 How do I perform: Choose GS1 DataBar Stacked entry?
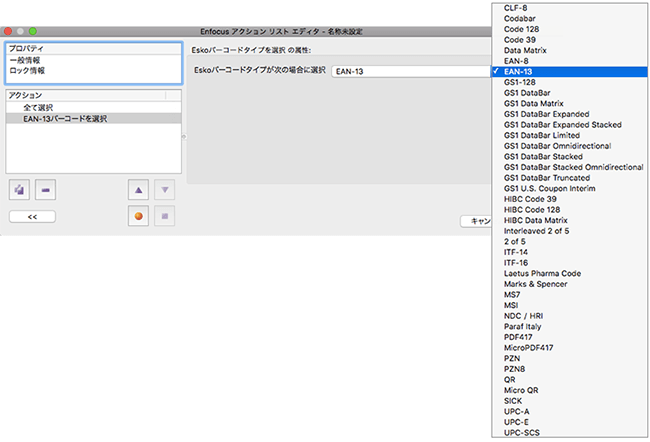point(570,157)
